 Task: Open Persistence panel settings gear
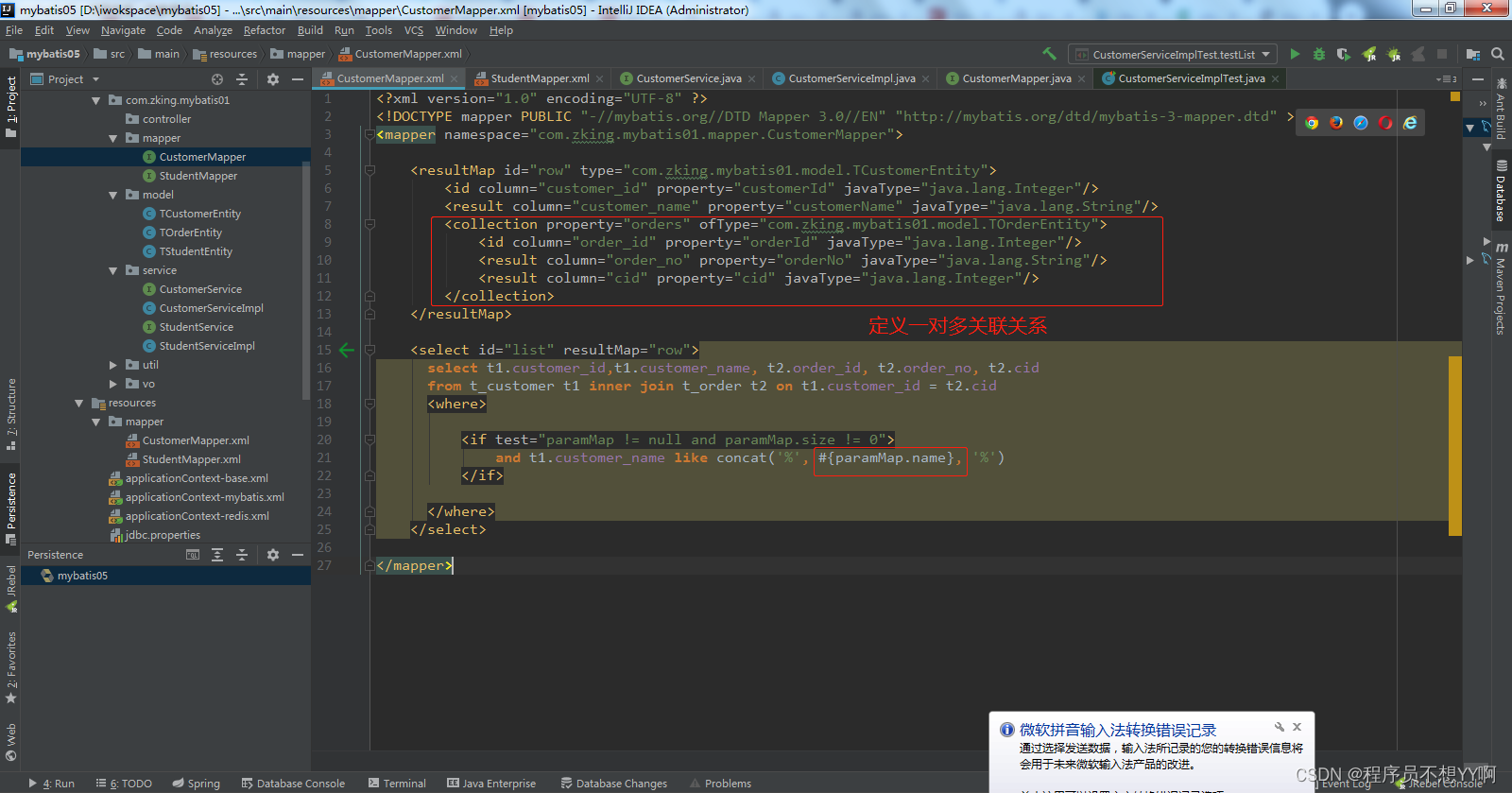point(273,555)
